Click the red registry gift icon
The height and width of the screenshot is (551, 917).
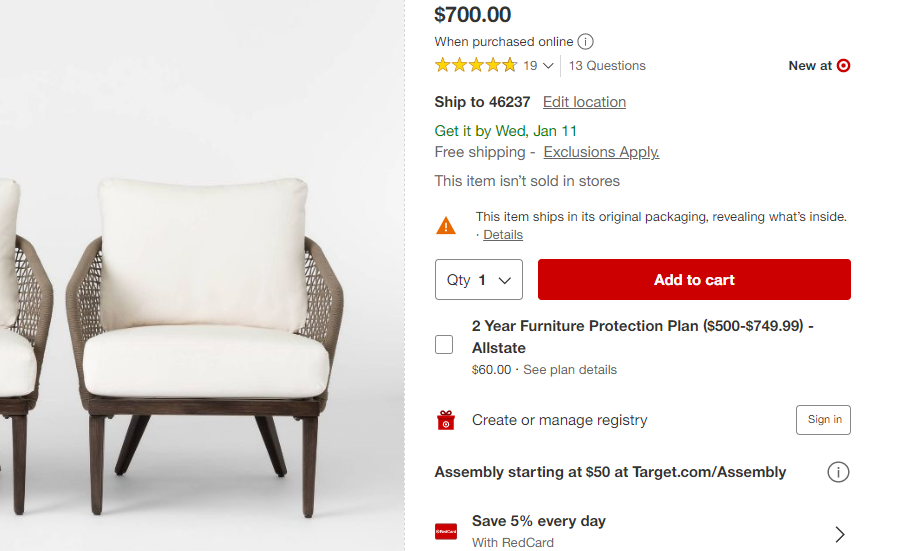(x=446, y=421)
